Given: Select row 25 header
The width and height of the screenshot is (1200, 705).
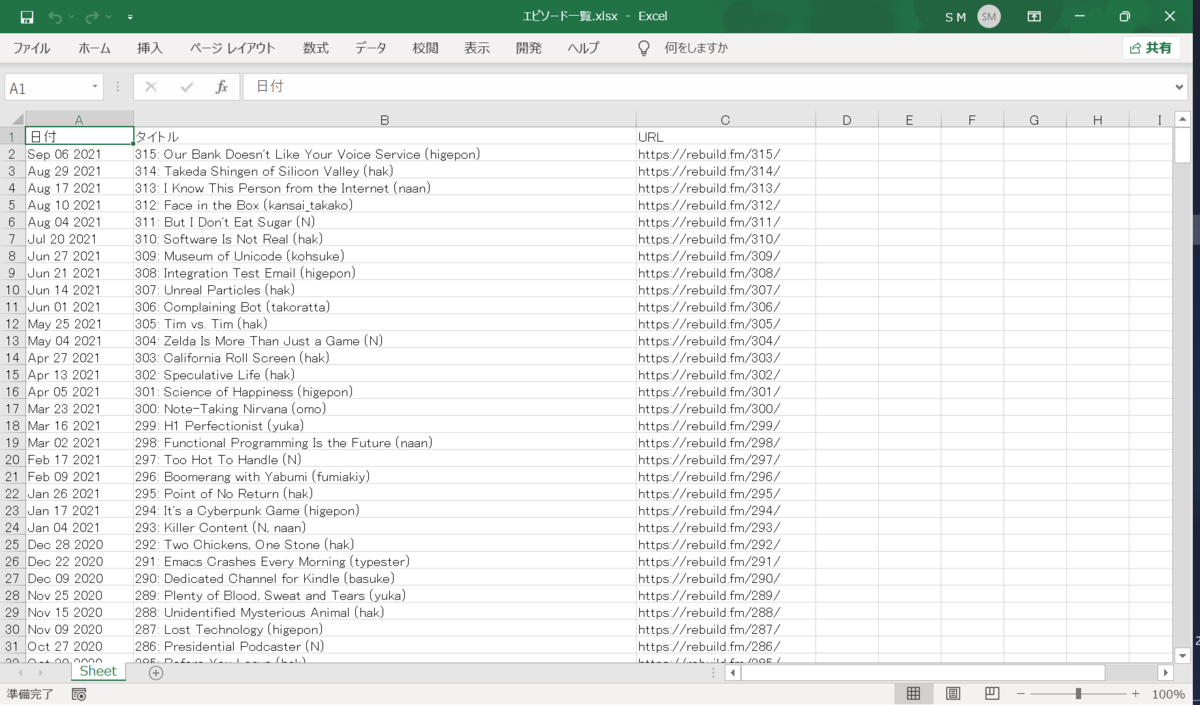Looking at the screenshot, I should pyautogui.click(x=12, y=545).
